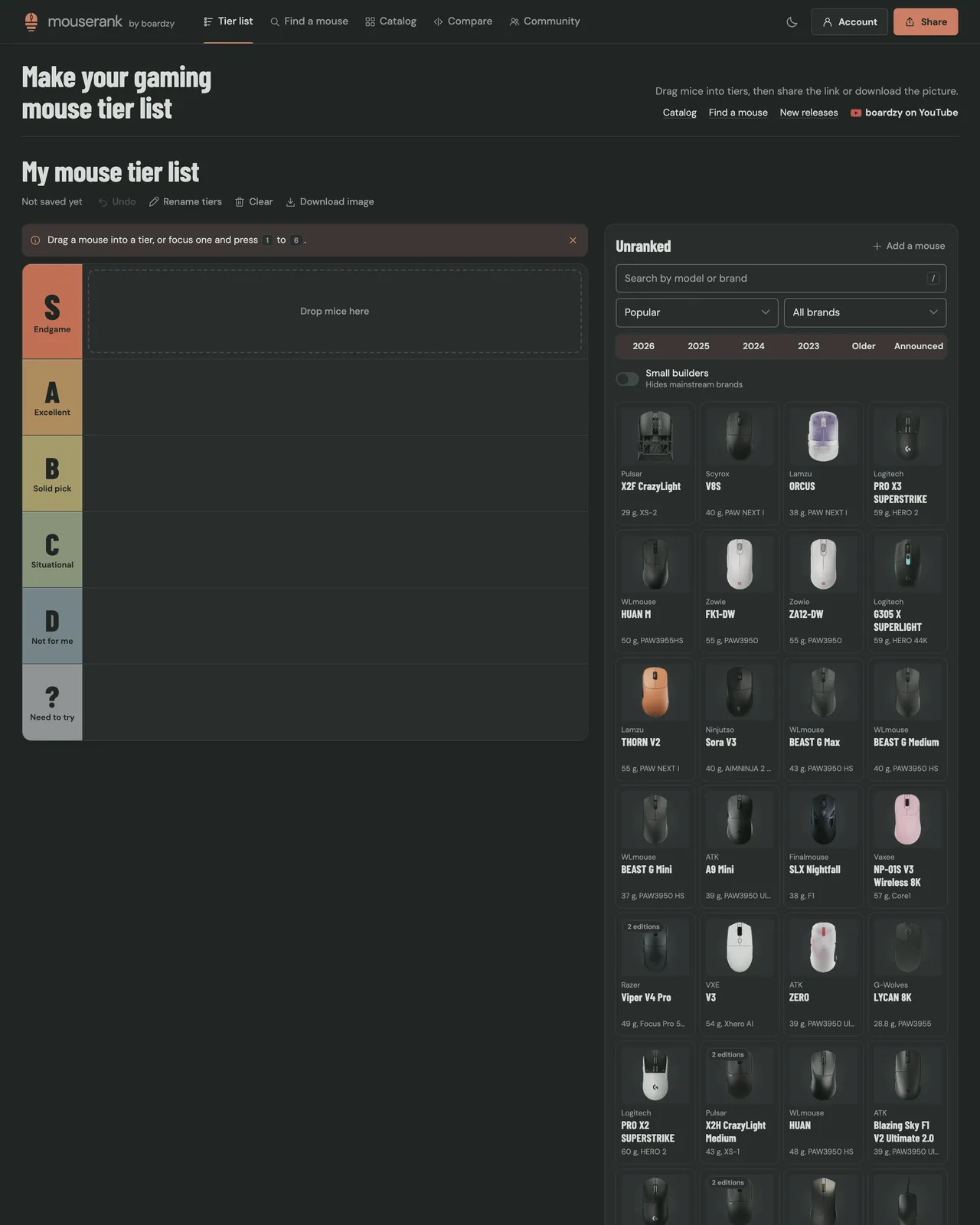980x1225 pixels.
Task: Click the New releases link
Action: [x=808, y=113]
